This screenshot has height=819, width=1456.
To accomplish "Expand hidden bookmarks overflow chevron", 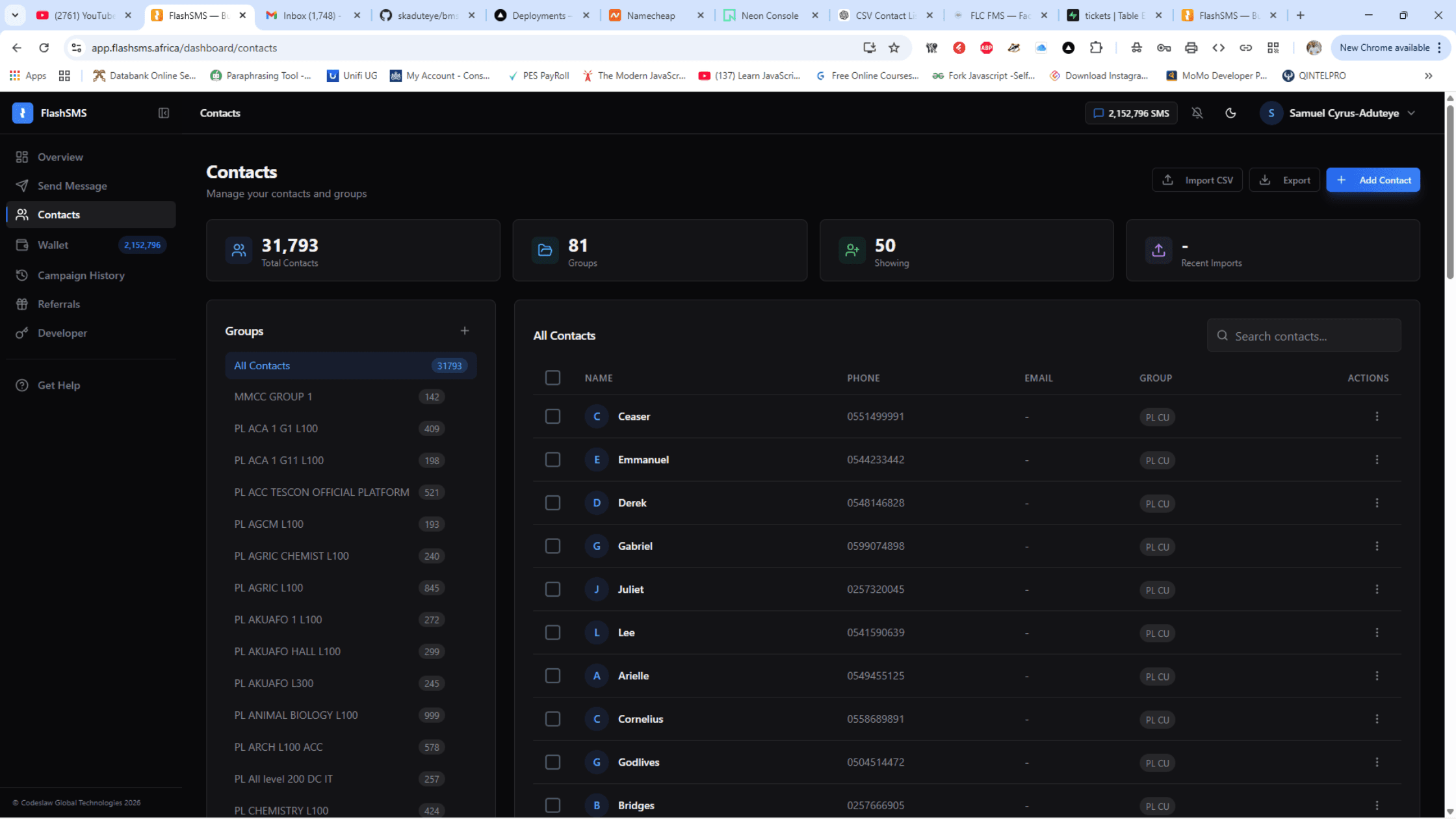I will 1429,76.
